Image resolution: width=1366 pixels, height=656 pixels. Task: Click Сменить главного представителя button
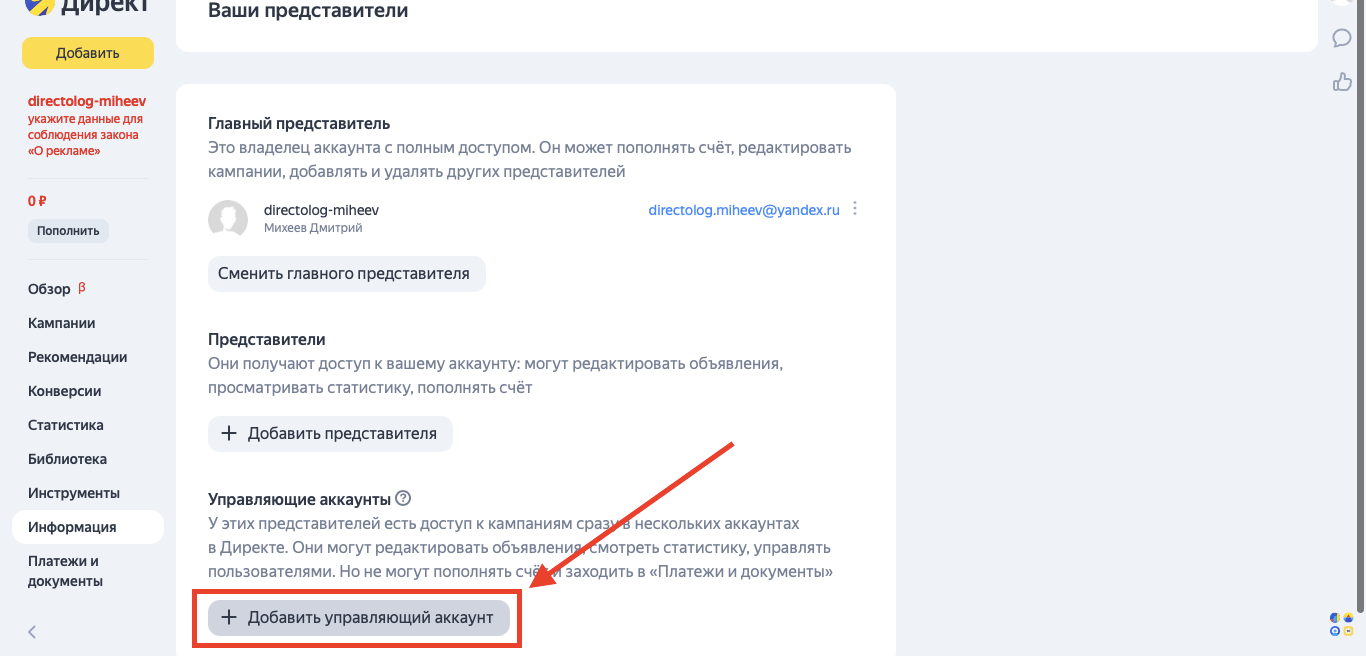click(346, 274)
